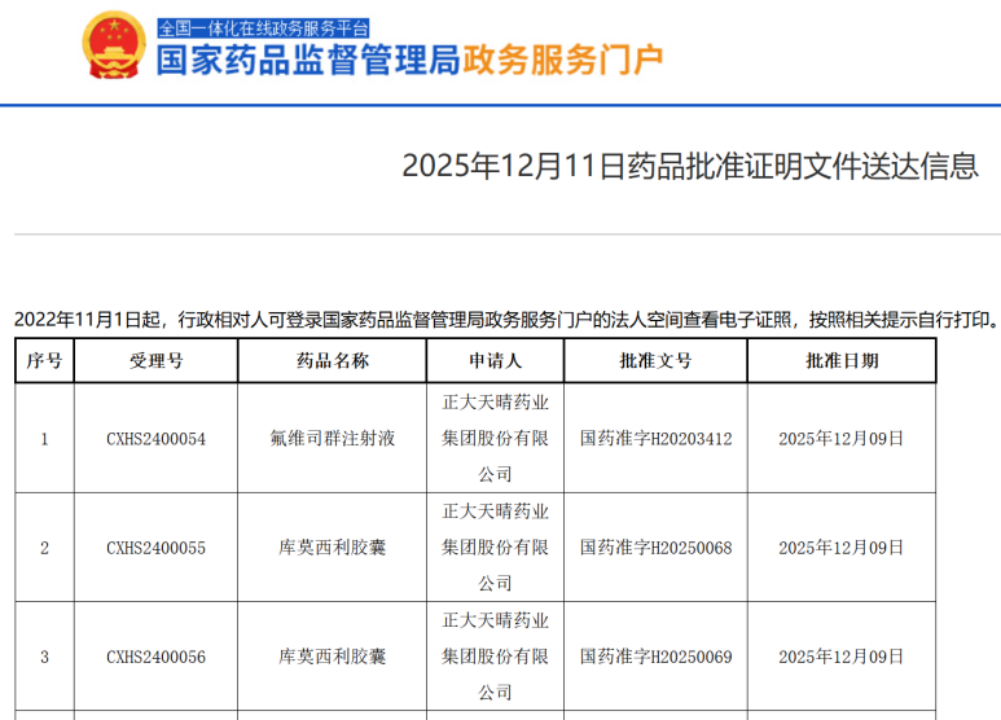Viewport: 1001px width, 720px height.
Task: Select approval number 国药准字H20250068
Action: pyautogui.click(x=656, y=548)
